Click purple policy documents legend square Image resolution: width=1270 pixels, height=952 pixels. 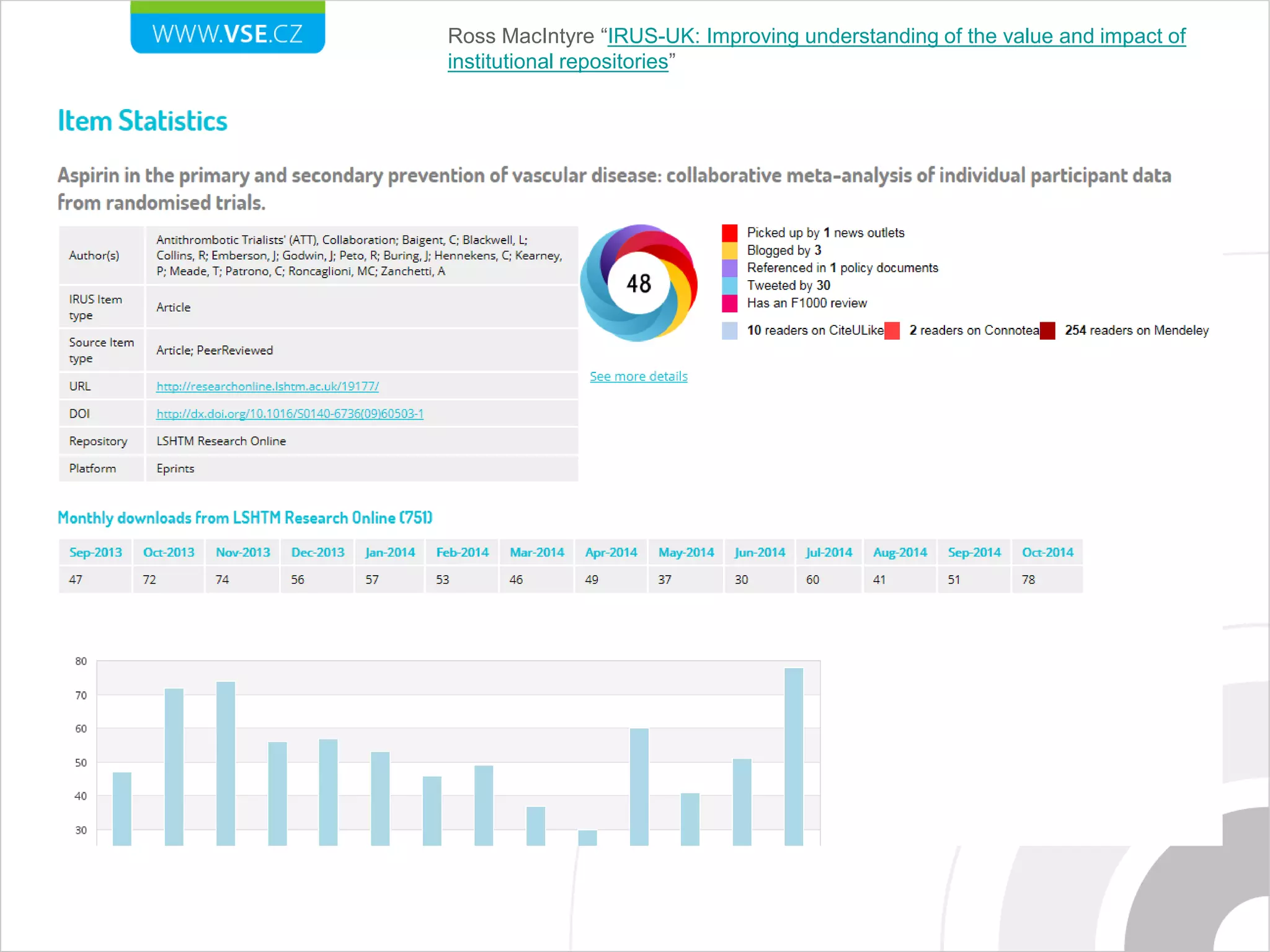[x=730, y=268]
